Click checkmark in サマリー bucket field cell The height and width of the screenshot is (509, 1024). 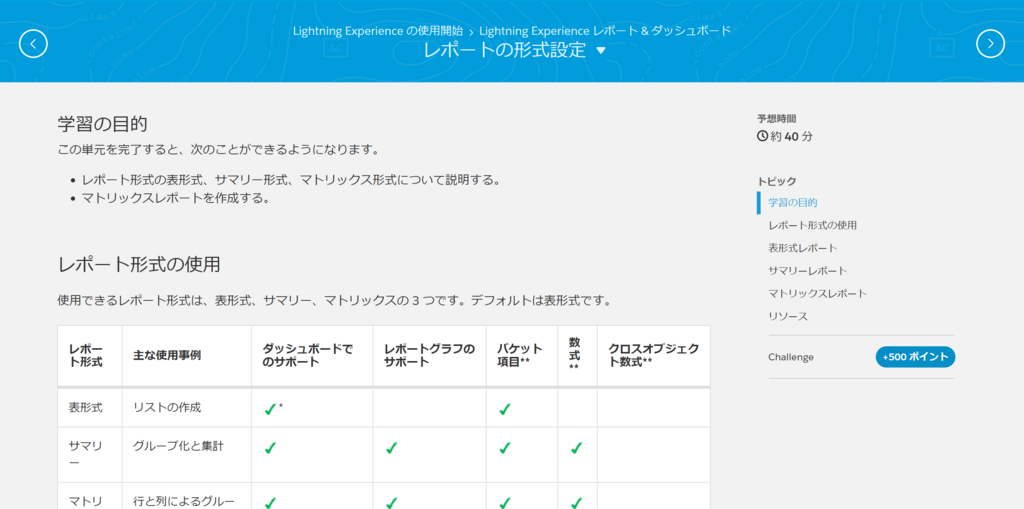(504, 448)
